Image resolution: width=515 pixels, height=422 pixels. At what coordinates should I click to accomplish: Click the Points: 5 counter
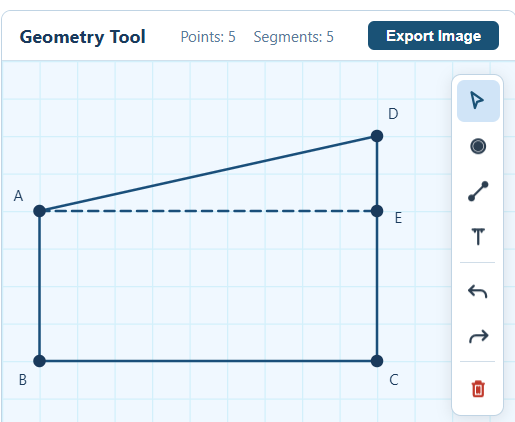point(208,37)
